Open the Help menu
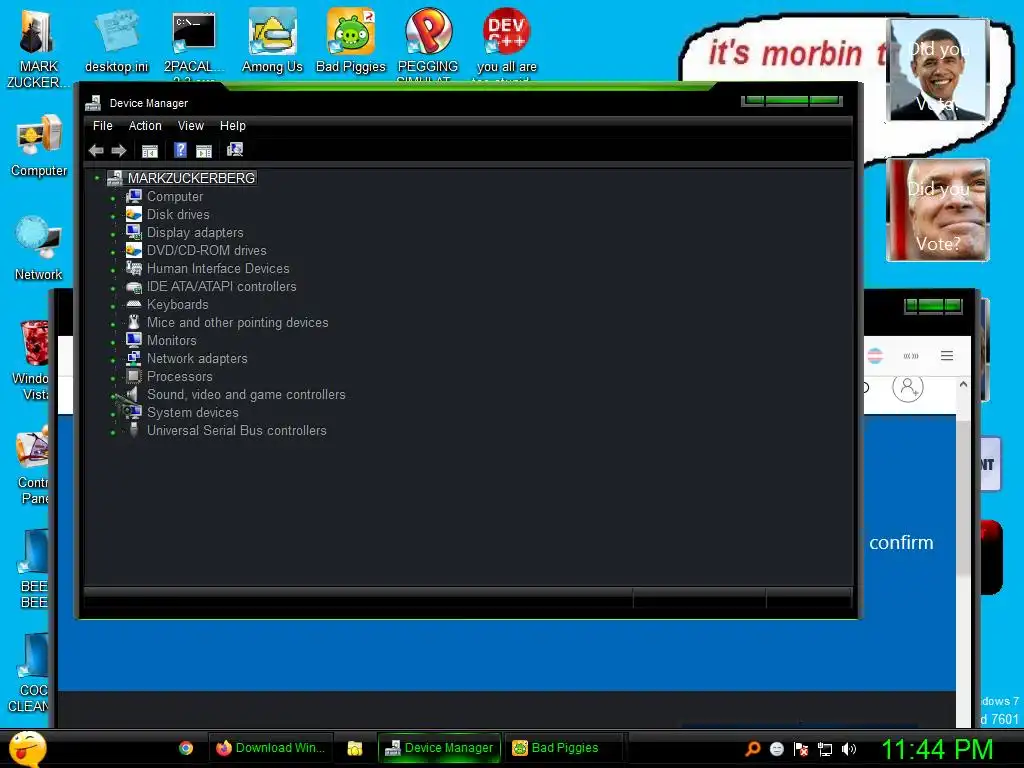This screenshot has height=768, width=1024. click(x=232, y=125)
